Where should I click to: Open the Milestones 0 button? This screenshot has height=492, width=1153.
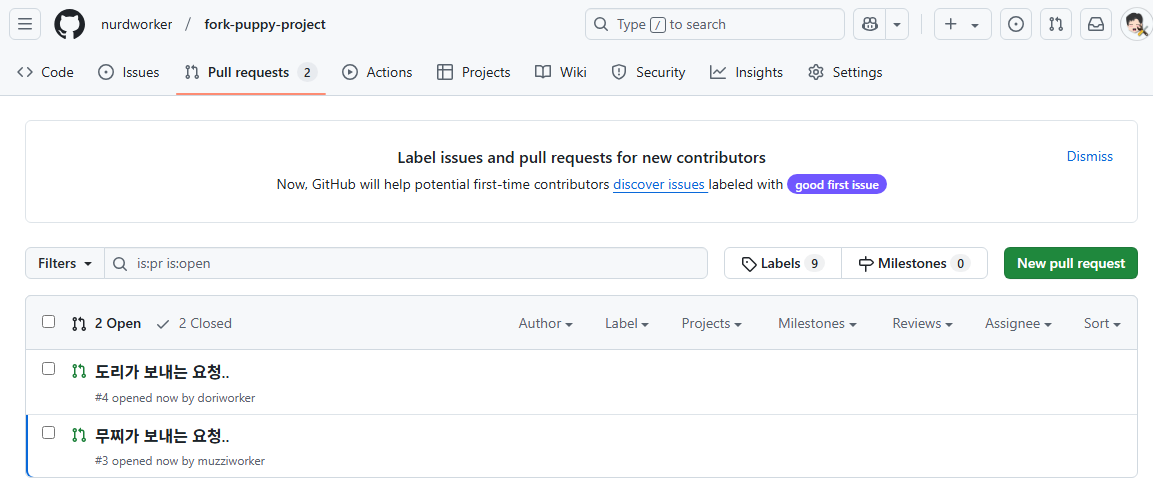click(914, 263)
